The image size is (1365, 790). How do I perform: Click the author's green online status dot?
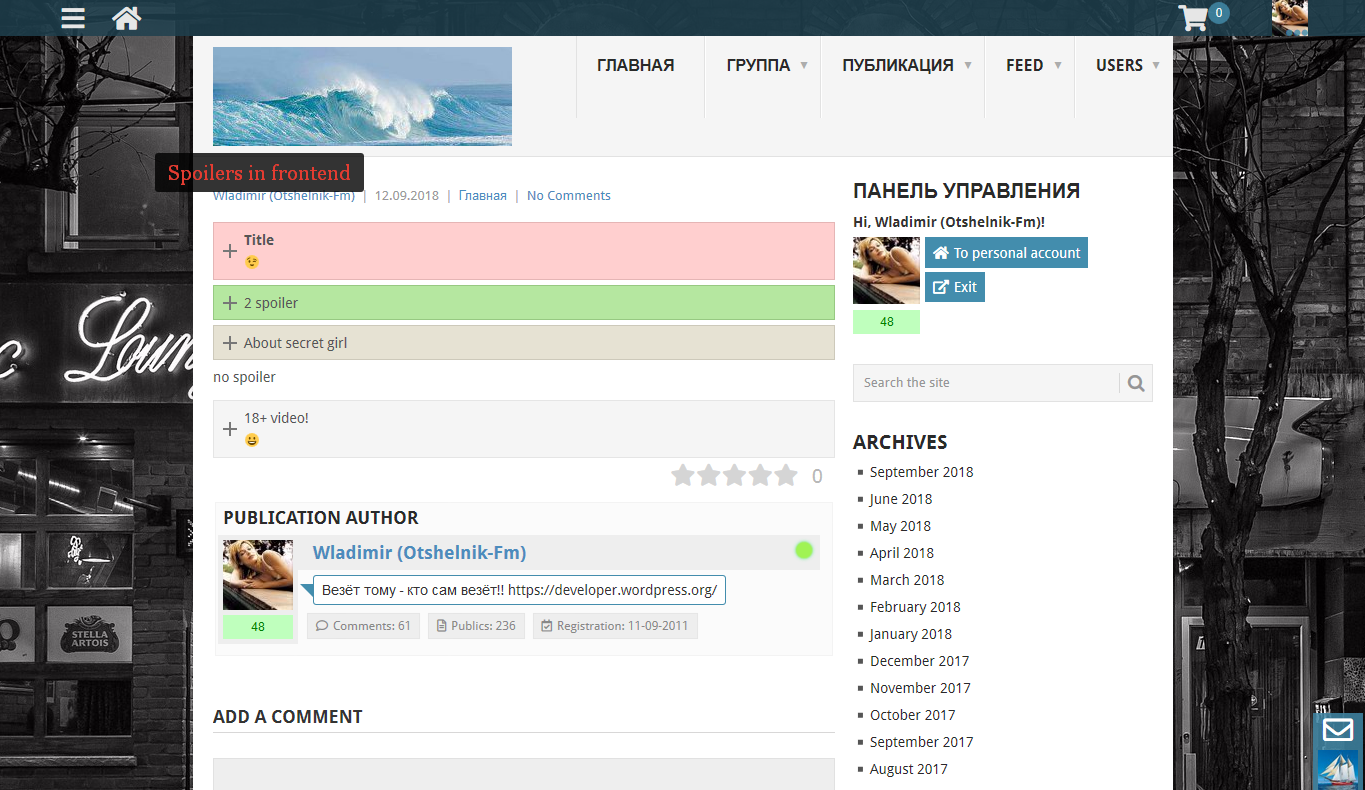tap(804, 550)
